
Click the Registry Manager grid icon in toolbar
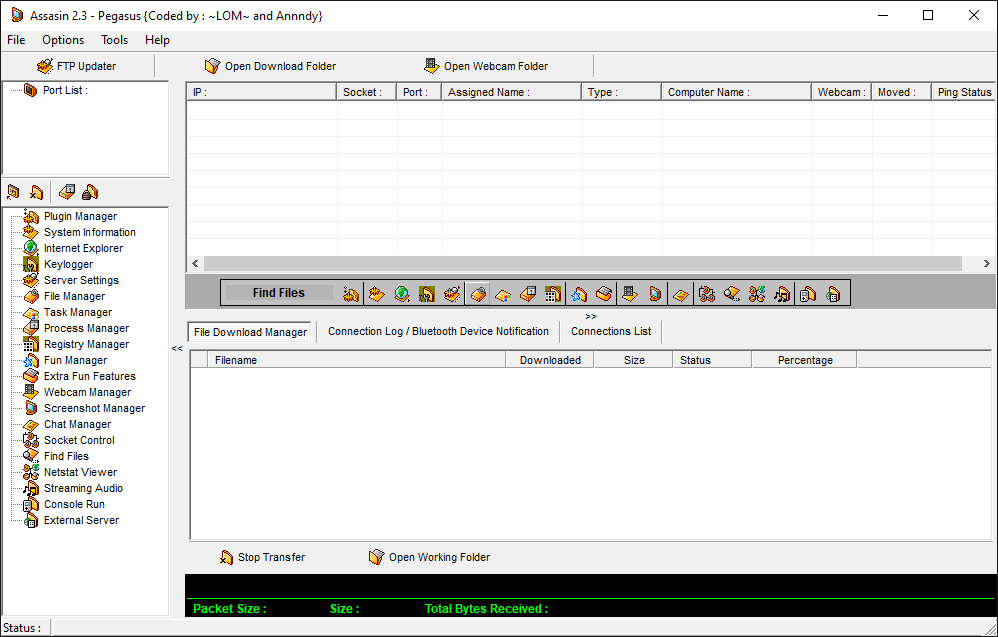pyautogui.click(x=554, y=293)
